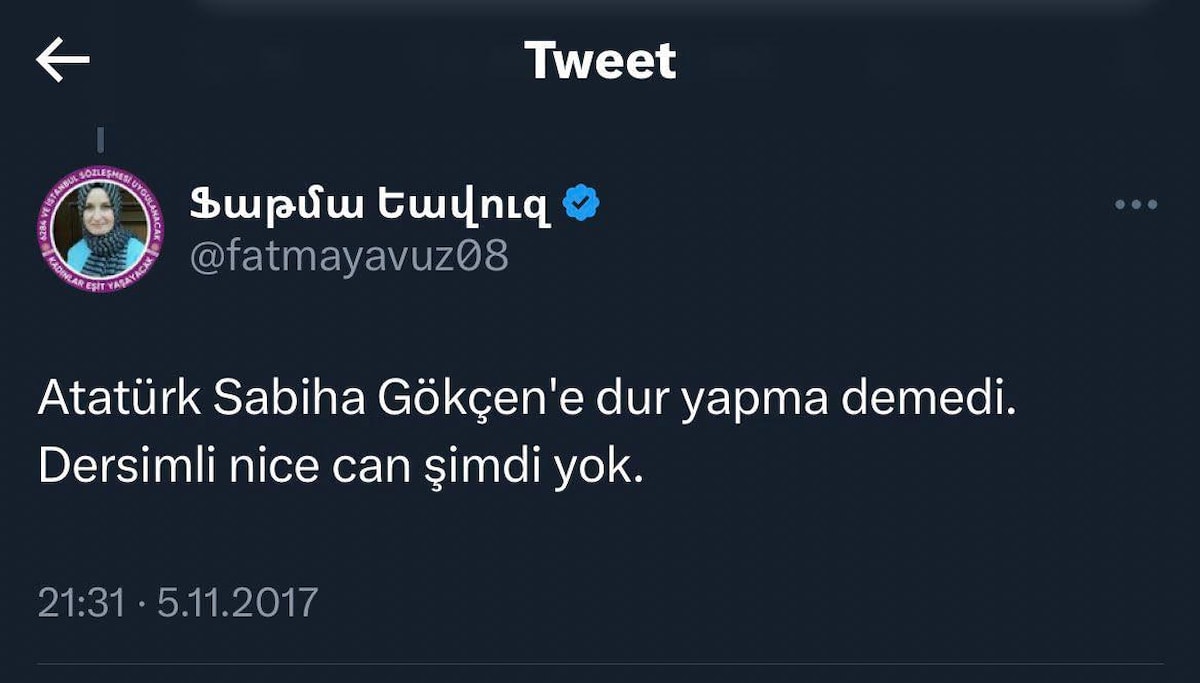Click the blue verified badge

click(x=581, y=204)
